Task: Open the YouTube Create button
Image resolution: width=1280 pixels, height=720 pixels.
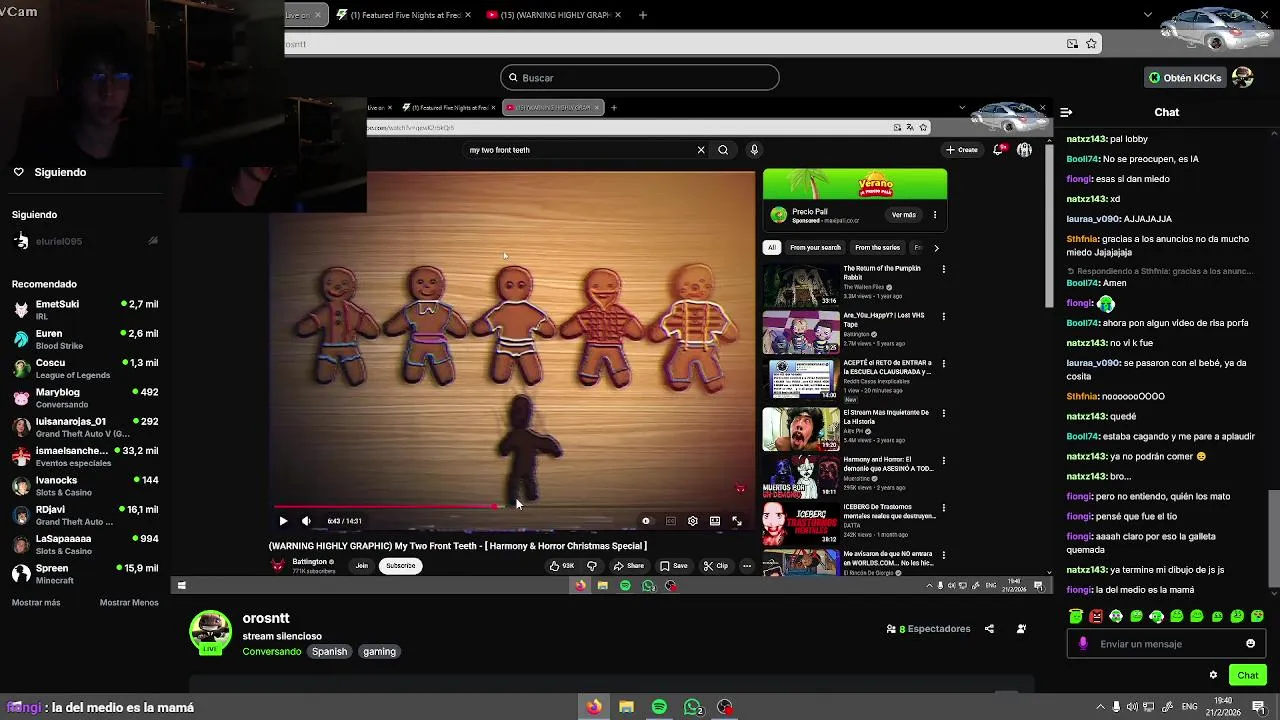Action: coord(962,150)
